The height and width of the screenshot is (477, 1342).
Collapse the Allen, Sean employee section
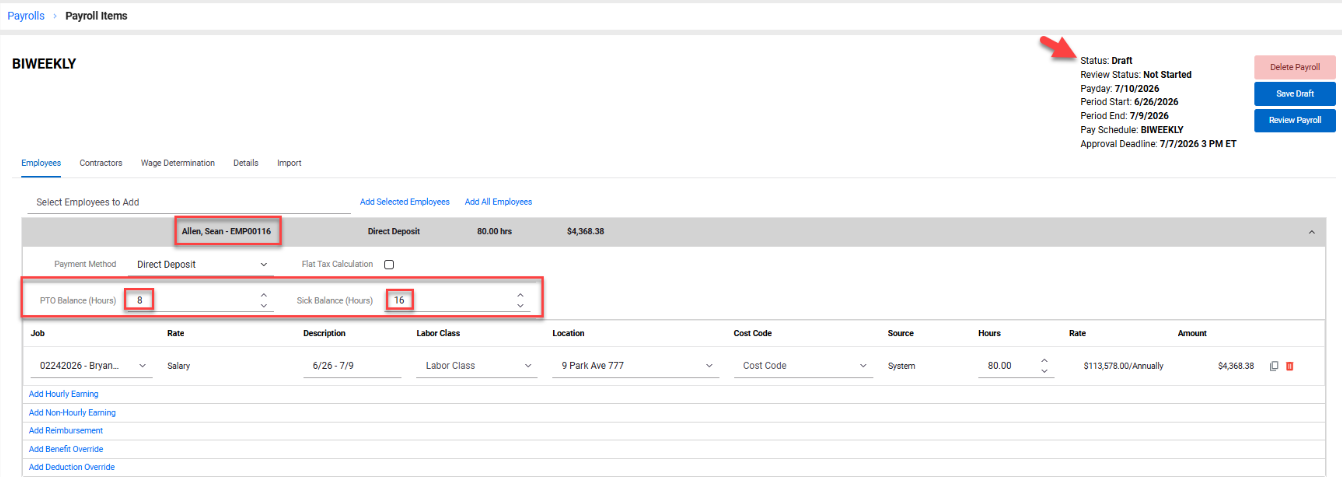click(1311, 232)
